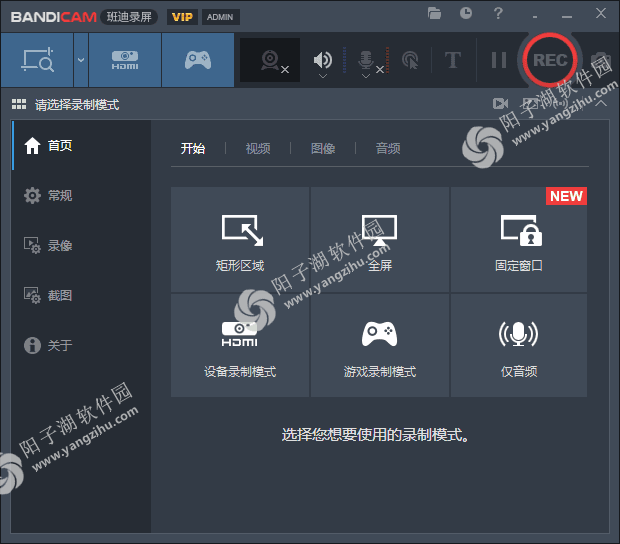Toggle the webcam overlay
The height and width of the screenshot is (544, 620).
270,60
